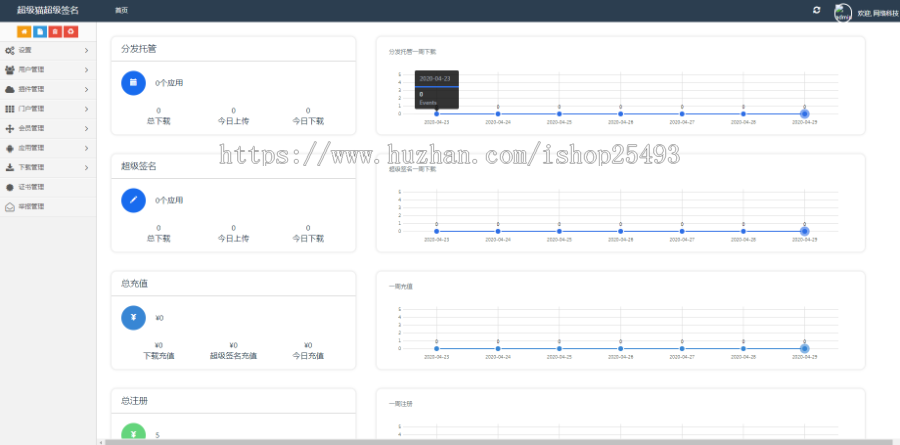The width and height of the screenshot is (900, 445).
Task: Click the red trash shortcut icon
Action: [55, 32]
